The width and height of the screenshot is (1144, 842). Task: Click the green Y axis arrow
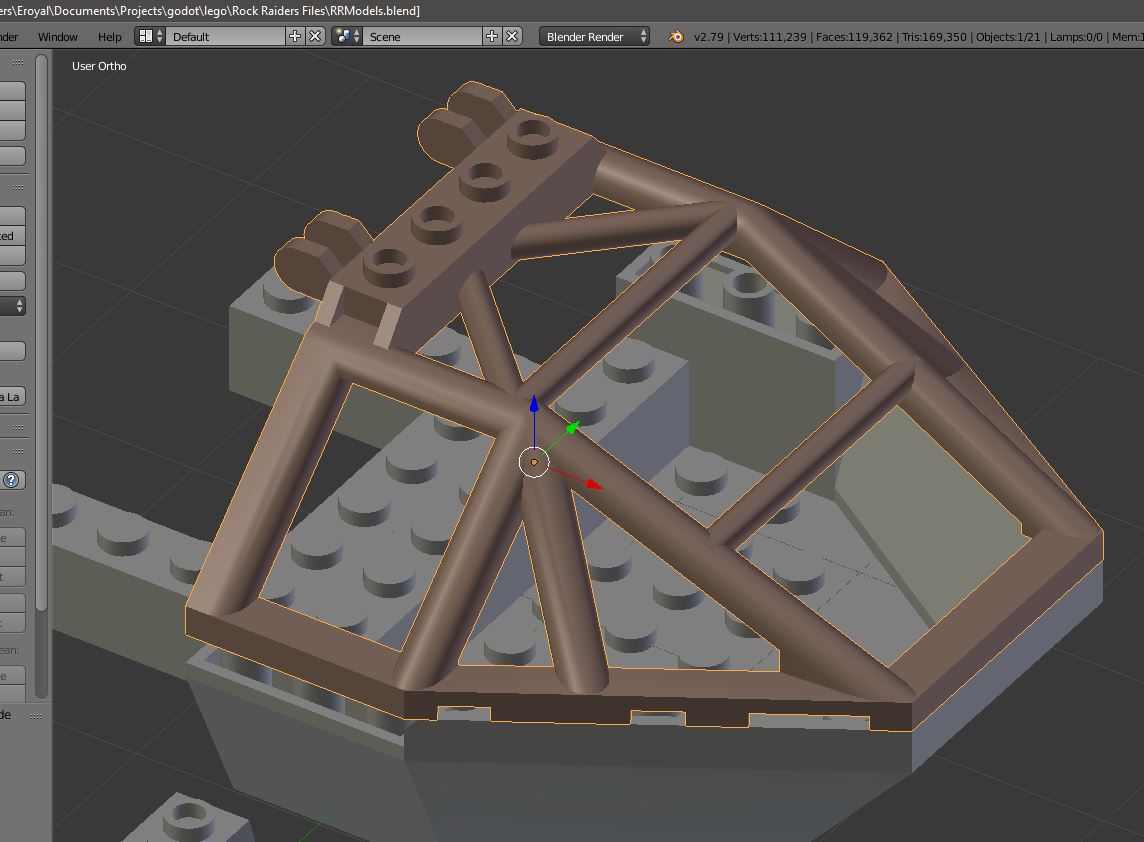(573, 428)
